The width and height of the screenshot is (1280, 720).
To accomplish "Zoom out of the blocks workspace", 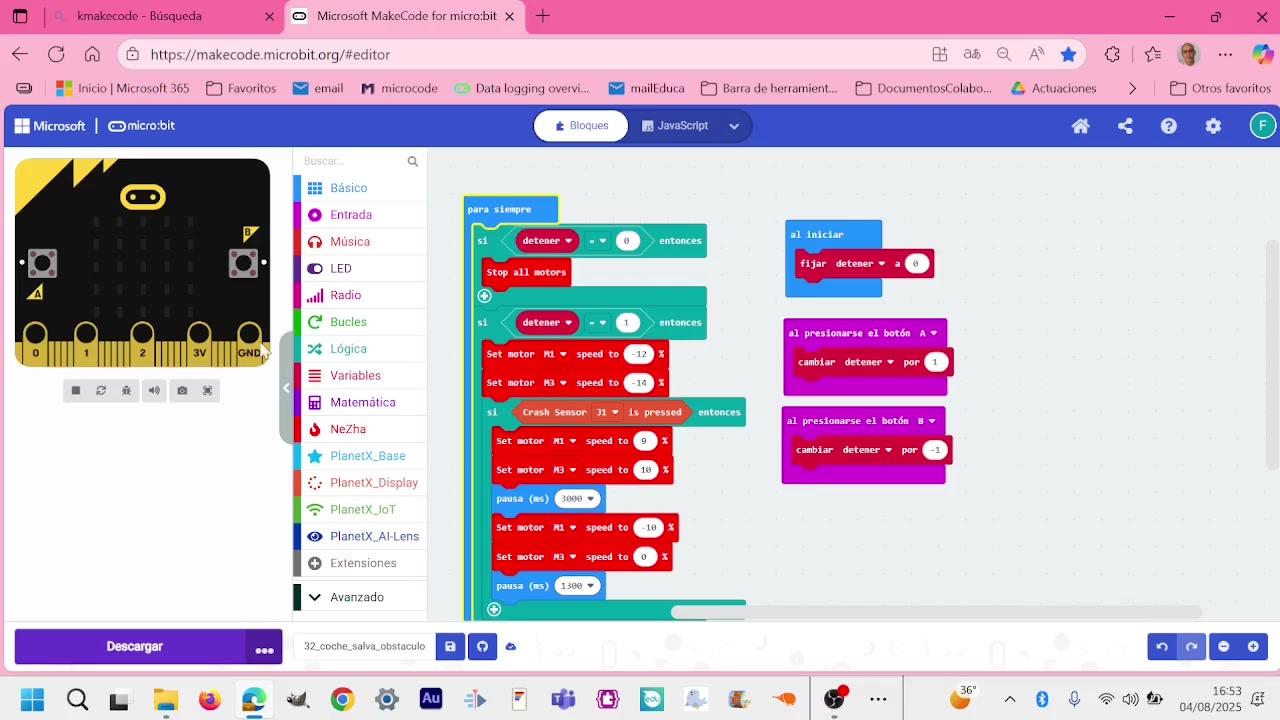I will point(1223,647).
